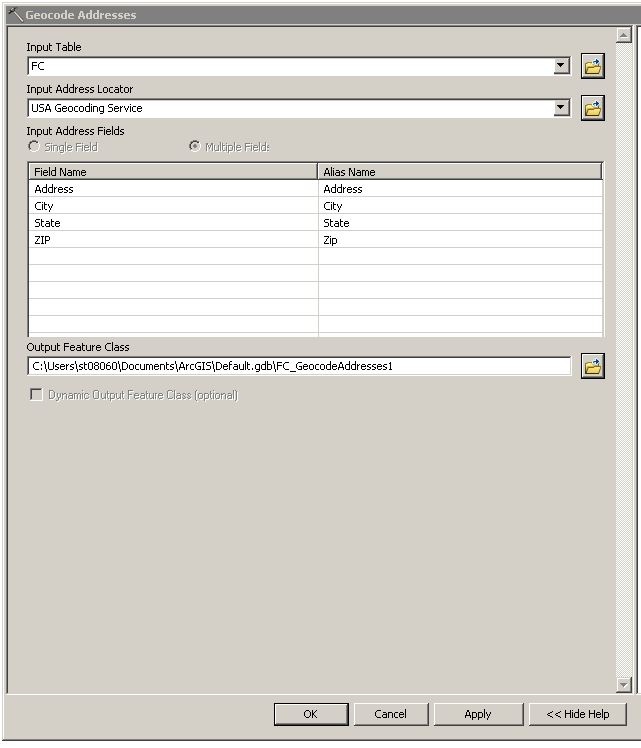The width and height of the screenshot is (641, 748).
Task: Click the scrollbar down arrow
Action: click(624, 685)
